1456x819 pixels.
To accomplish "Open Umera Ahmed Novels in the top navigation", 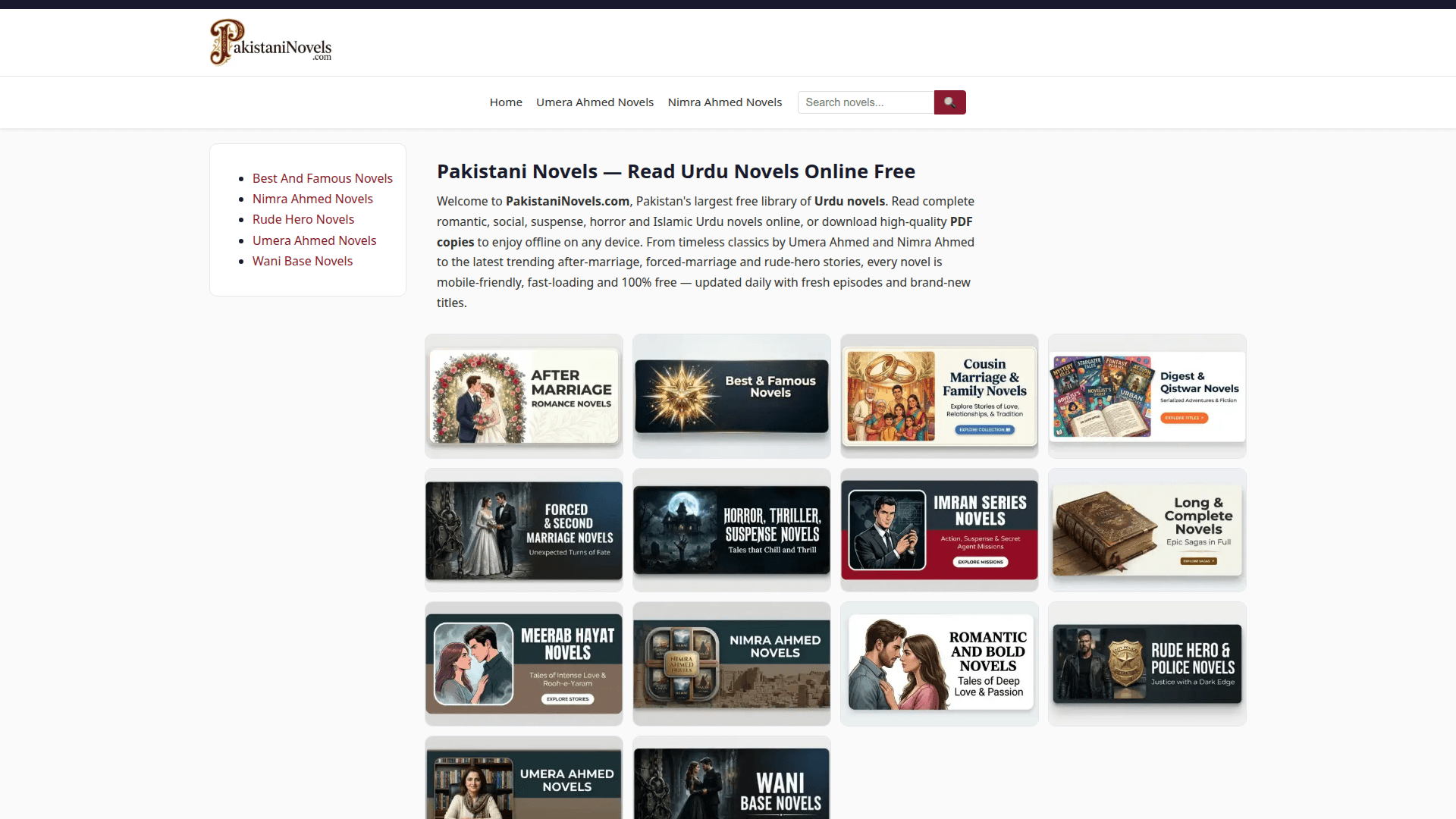I will coord(595,102).
